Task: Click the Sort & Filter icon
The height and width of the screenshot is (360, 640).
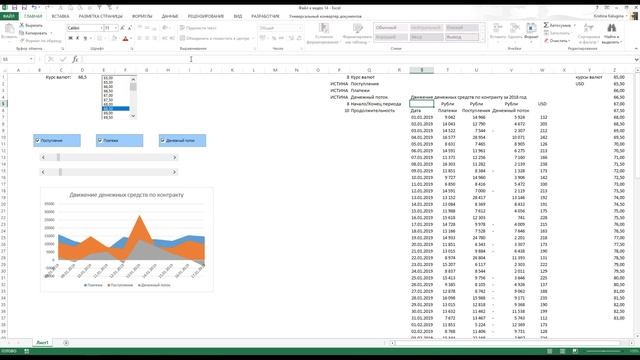Action: [589, 28]
